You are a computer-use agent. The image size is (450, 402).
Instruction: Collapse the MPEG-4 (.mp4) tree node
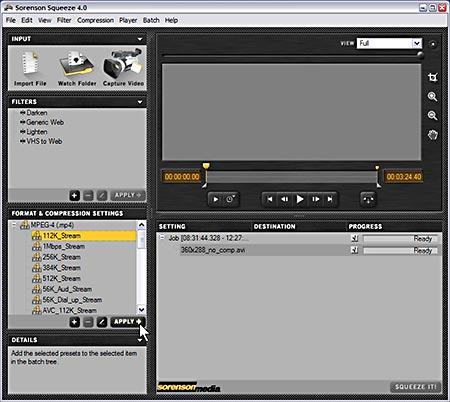[x=14, y=225]
